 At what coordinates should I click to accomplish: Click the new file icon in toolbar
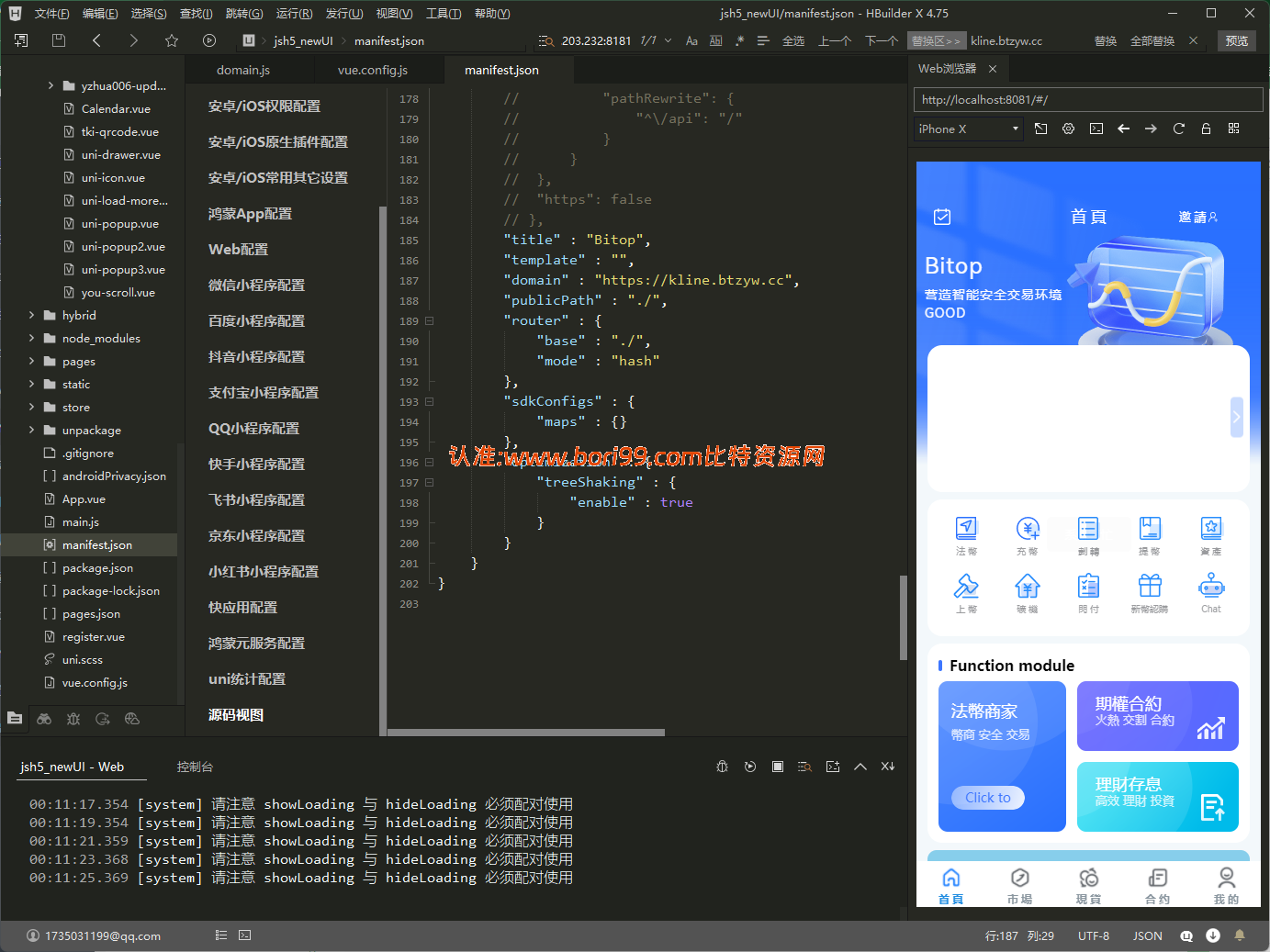(x=21, y=40)
